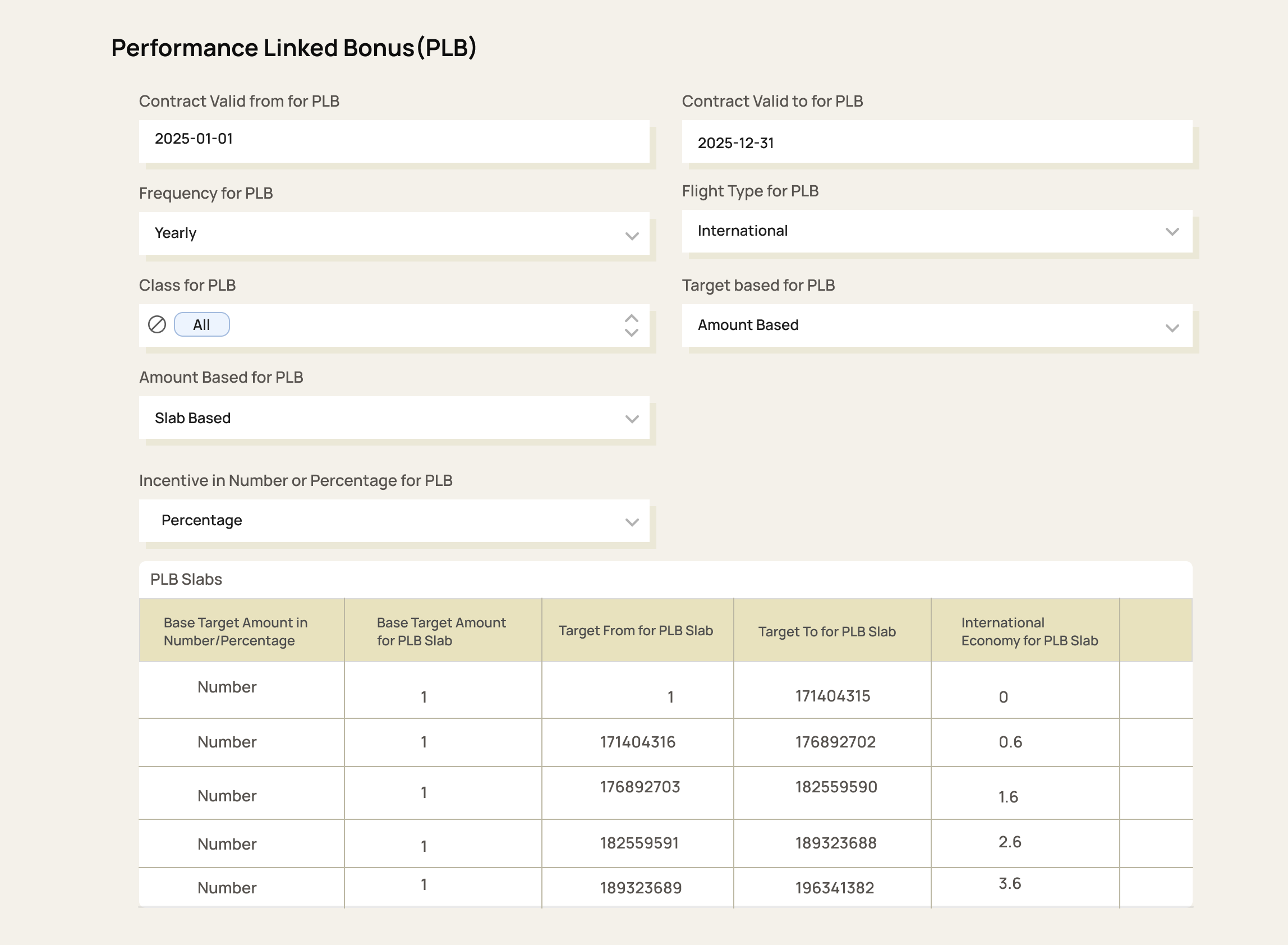
Task: Click the clear icon in Class for PLB
Action: [157, 324]
